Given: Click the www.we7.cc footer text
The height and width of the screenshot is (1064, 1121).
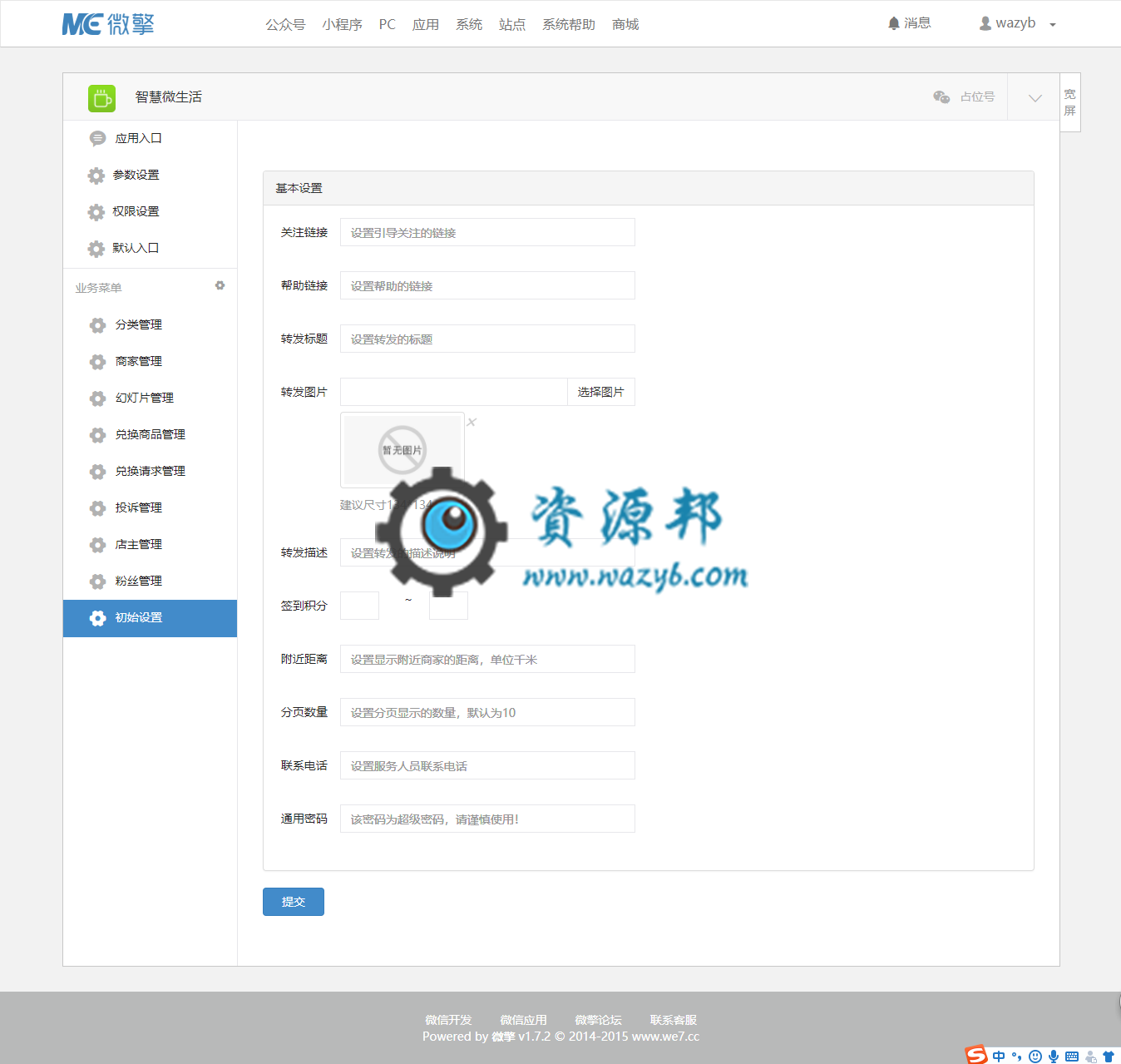Looking at the screenshot, I should coord(665,1037).
